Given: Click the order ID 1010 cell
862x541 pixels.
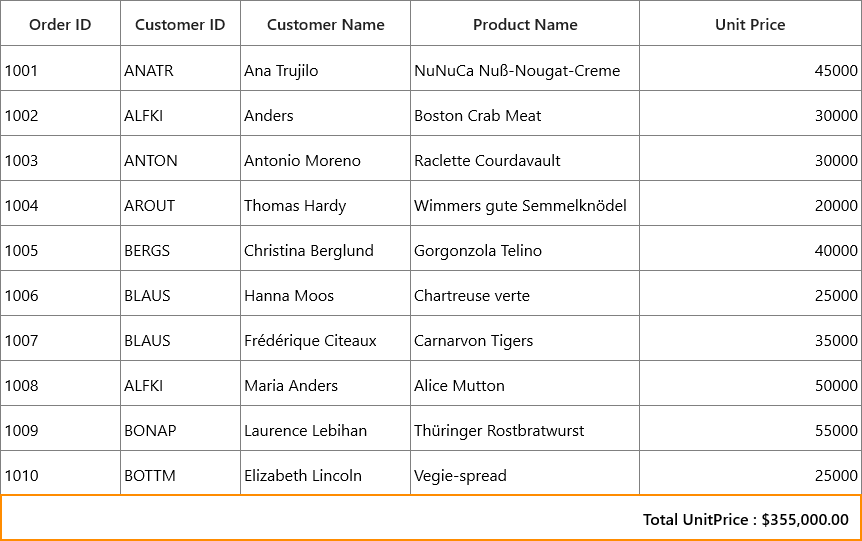Looking at the screenshot, I should [x=60, y=473].
